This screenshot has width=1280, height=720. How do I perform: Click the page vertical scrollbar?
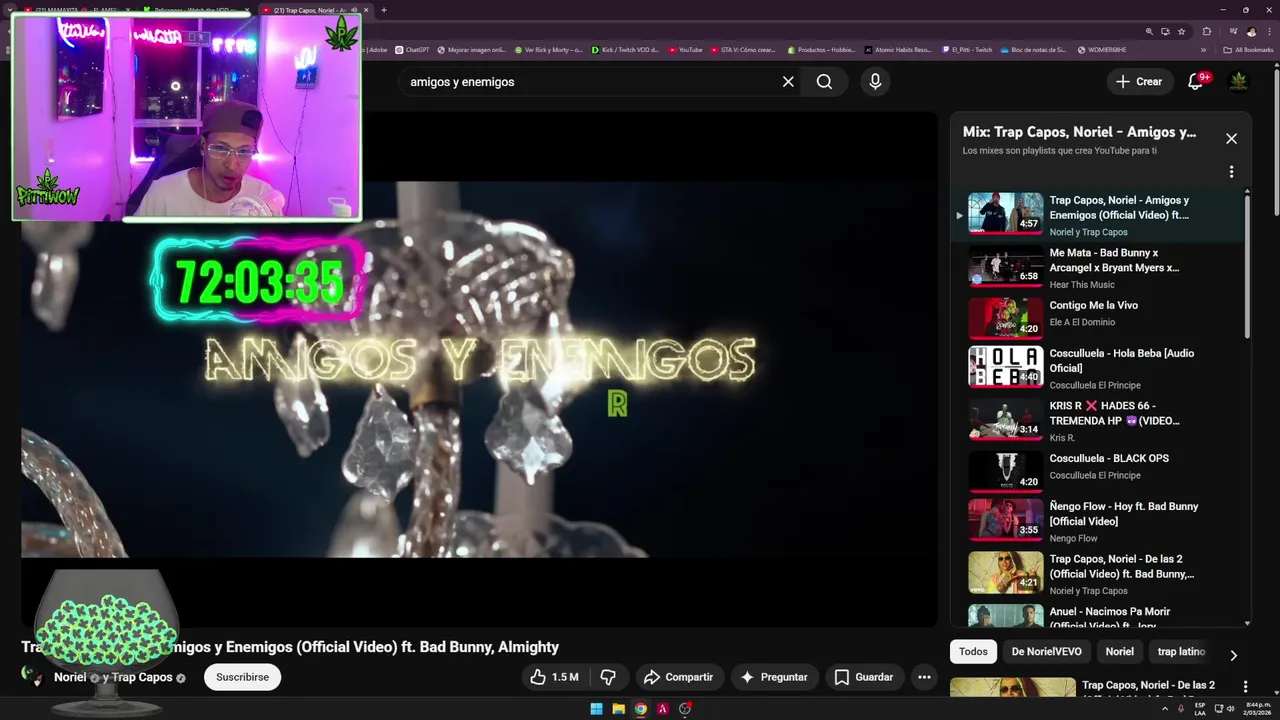pyautogui.click(x=1275, y=140)
